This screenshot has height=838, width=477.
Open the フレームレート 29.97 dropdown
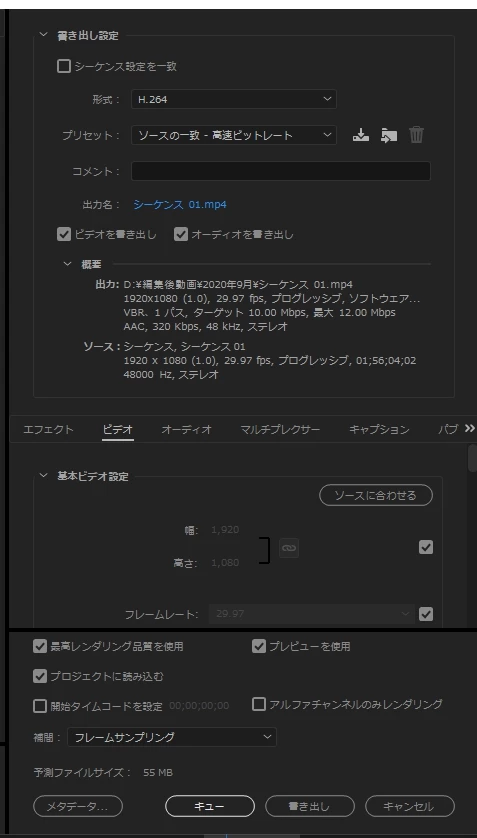(x=312, y=614)
